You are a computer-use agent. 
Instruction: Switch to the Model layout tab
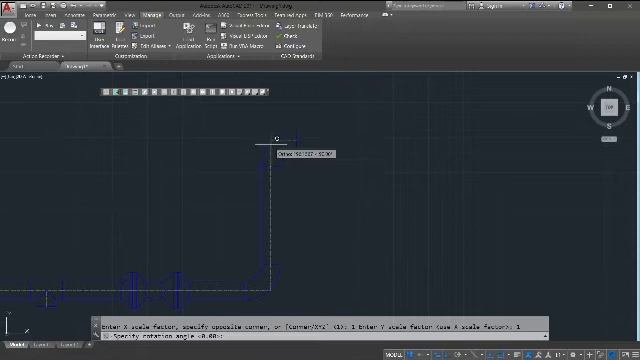click(x=17, y=345)
